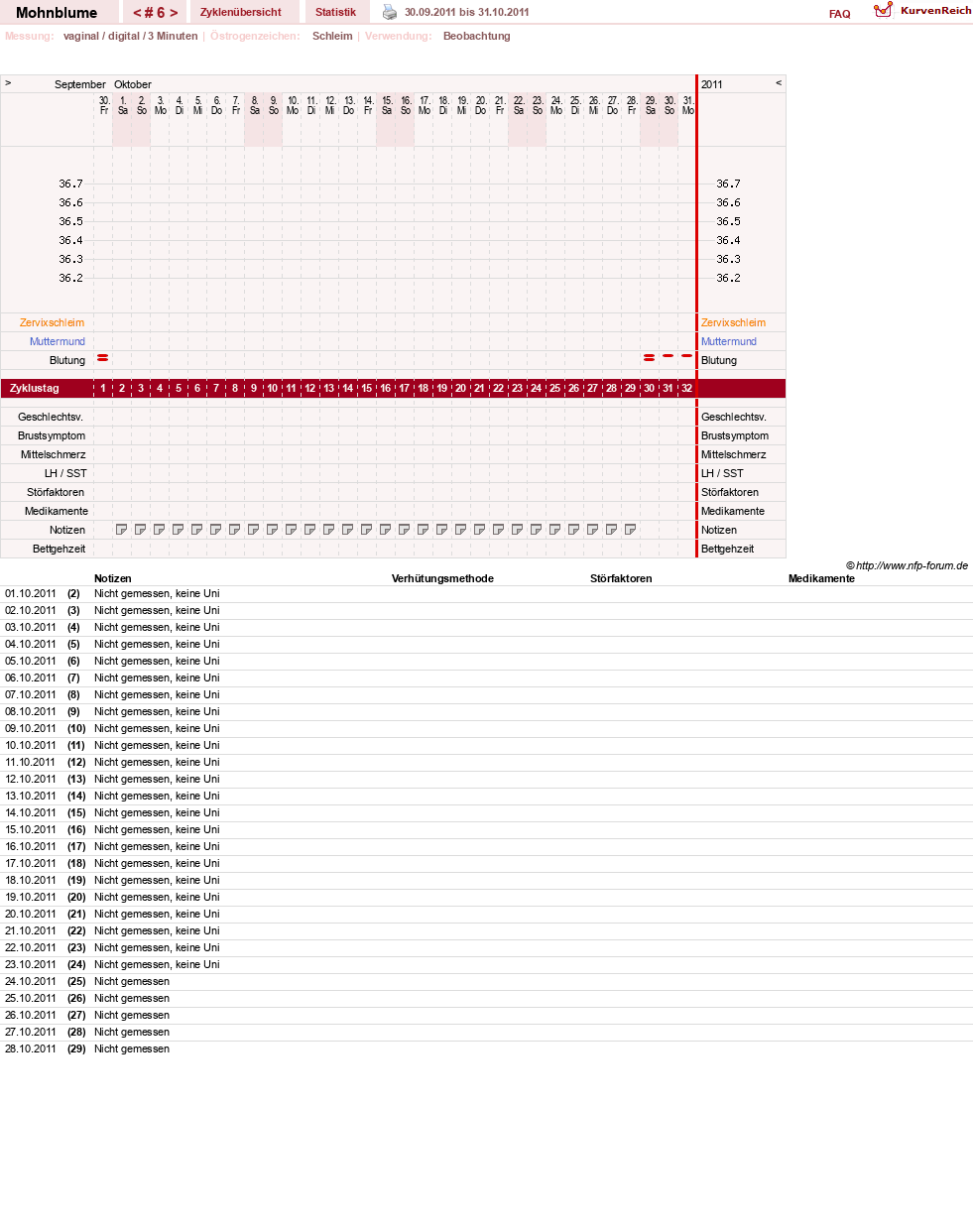Select the '1. Sa' date column header
Viewport: 973px width, 1232px height.
click(123, 105)
